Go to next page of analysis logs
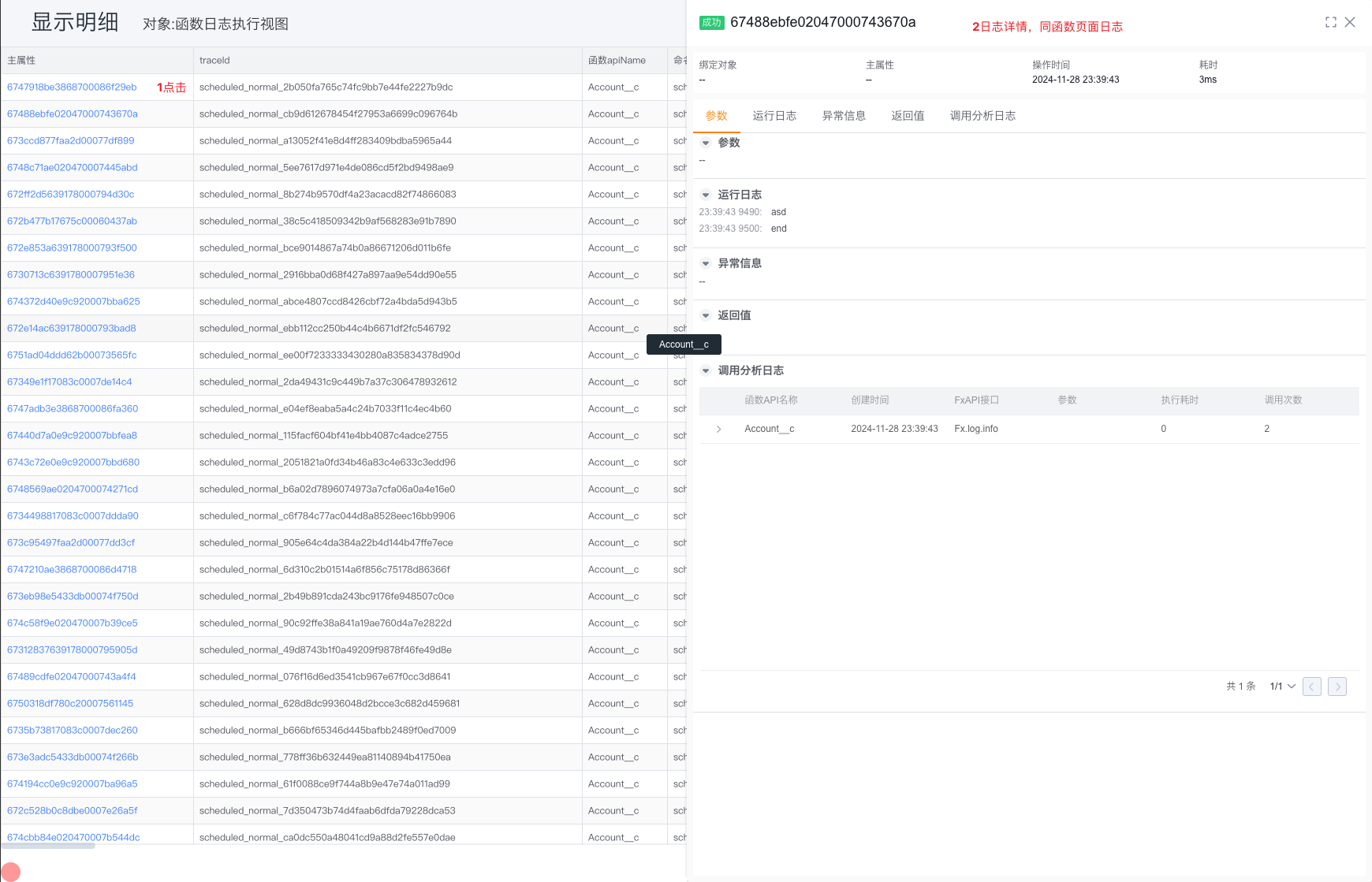The height and width of the screenshot is (882, 1372). pyautogui.click(x=1337, y=687)
